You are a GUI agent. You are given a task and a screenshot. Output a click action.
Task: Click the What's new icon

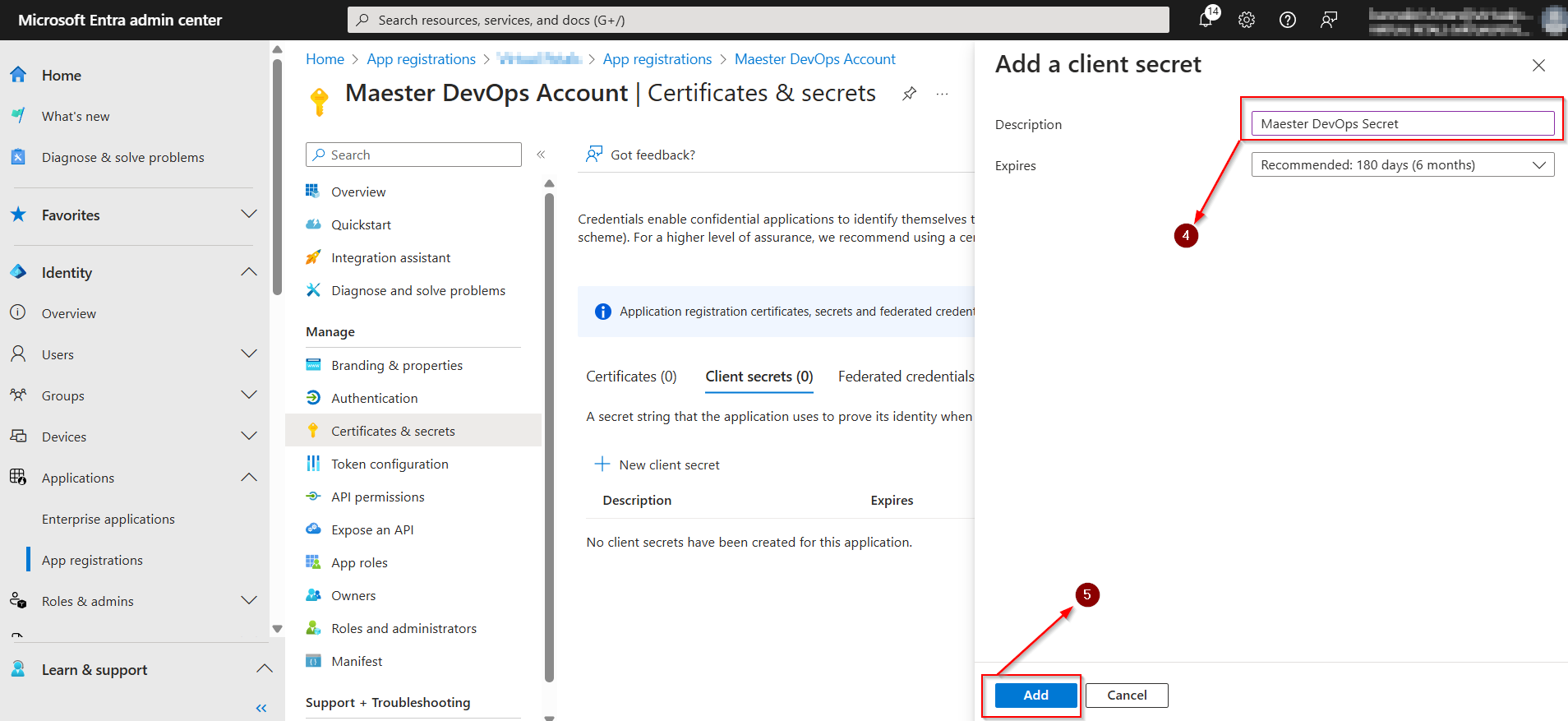(x=18, y=116)
